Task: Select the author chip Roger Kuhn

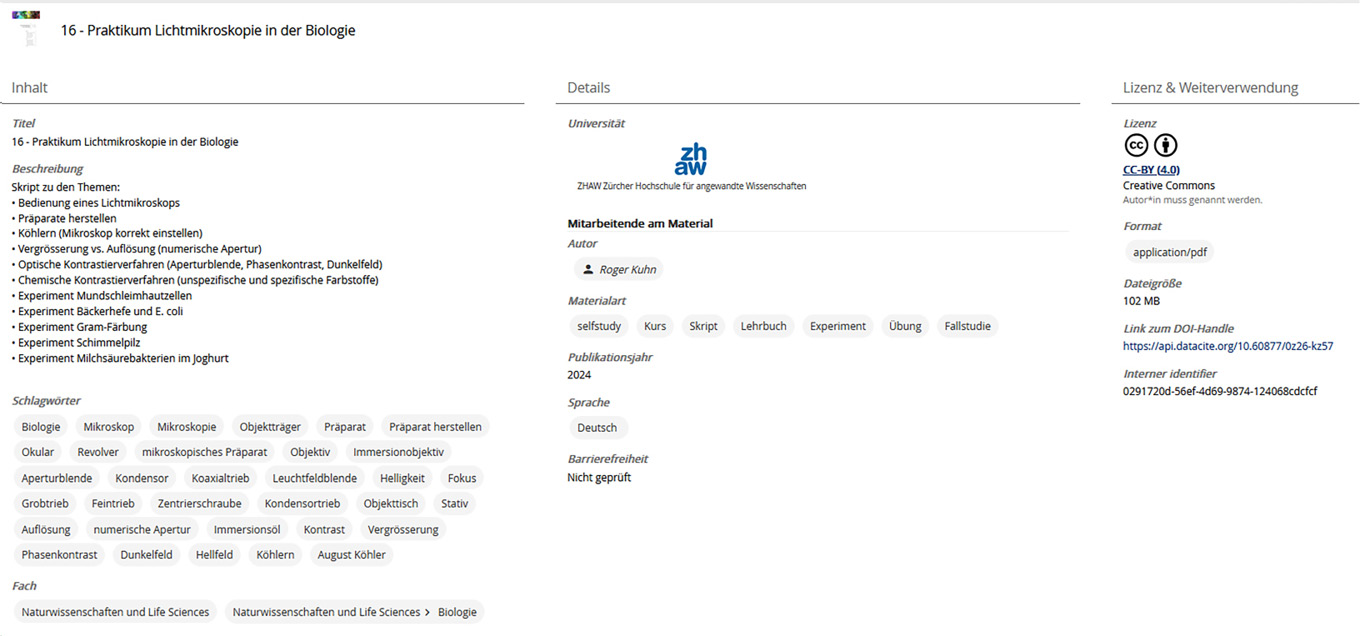Action: 618,270
